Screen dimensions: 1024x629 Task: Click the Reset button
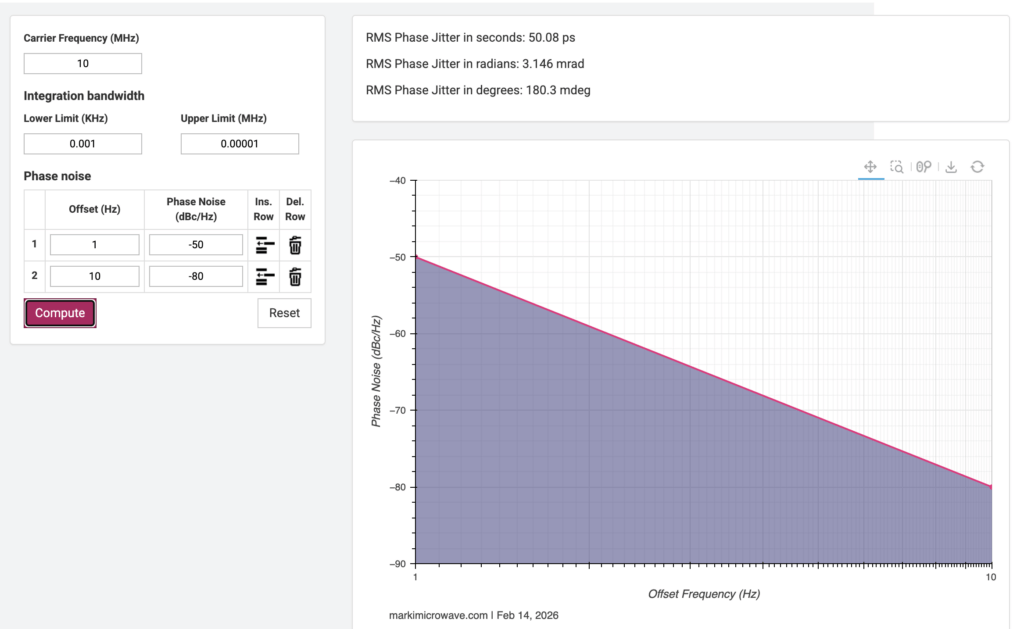(x=284, y=313)
